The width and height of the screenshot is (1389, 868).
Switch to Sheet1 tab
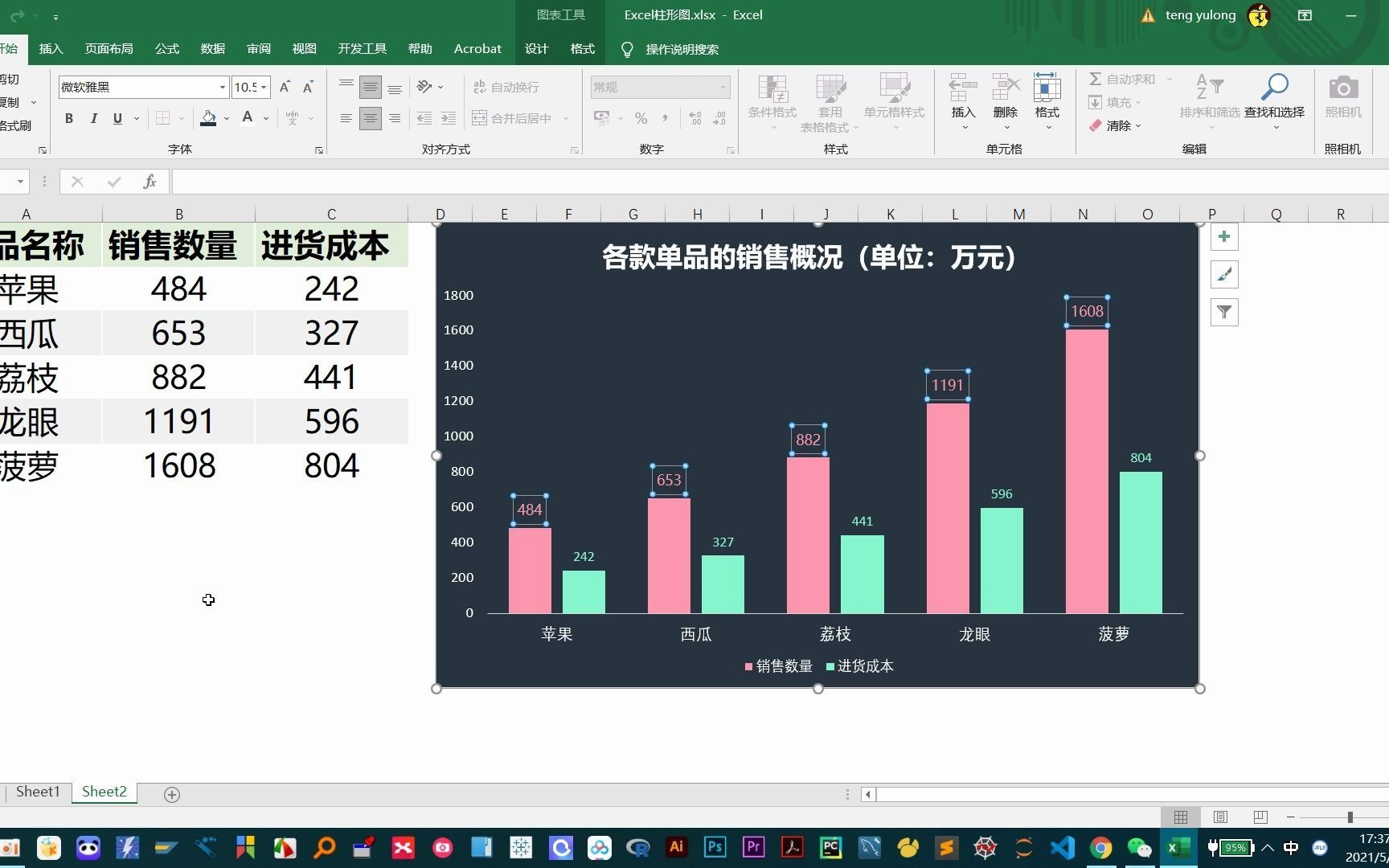[38, 792]
